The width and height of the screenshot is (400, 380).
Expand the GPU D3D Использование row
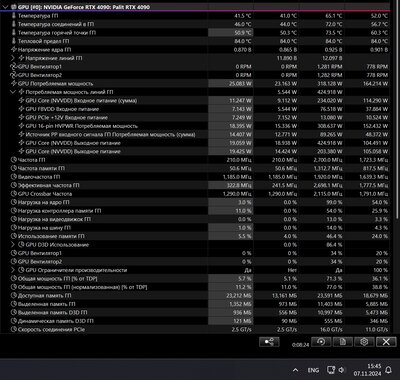(13, 245)
